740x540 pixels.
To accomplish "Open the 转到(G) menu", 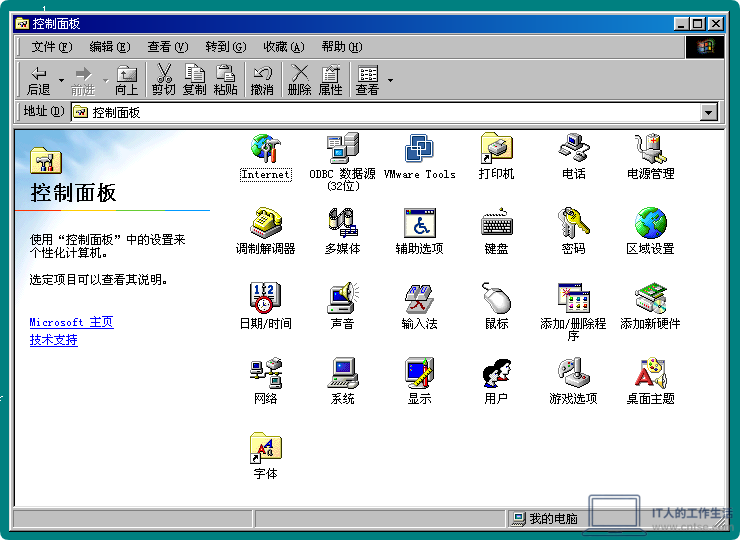I will 226,47.
